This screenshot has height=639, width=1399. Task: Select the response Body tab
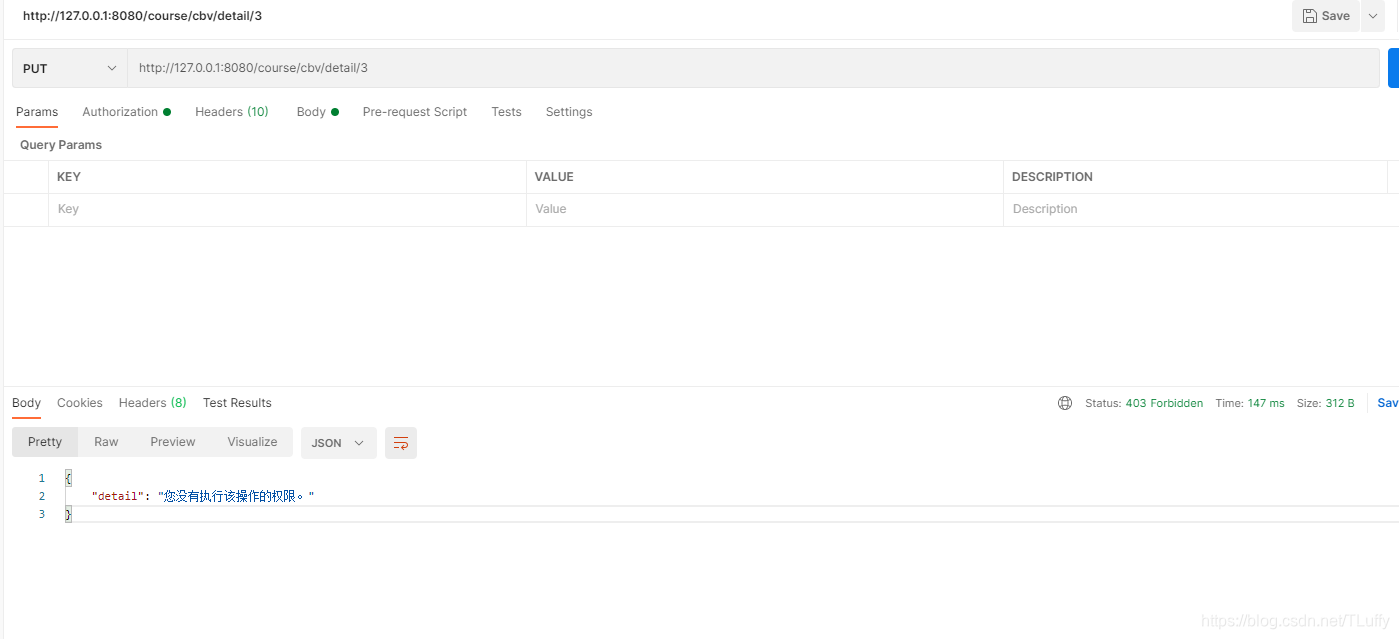[27, 403]
